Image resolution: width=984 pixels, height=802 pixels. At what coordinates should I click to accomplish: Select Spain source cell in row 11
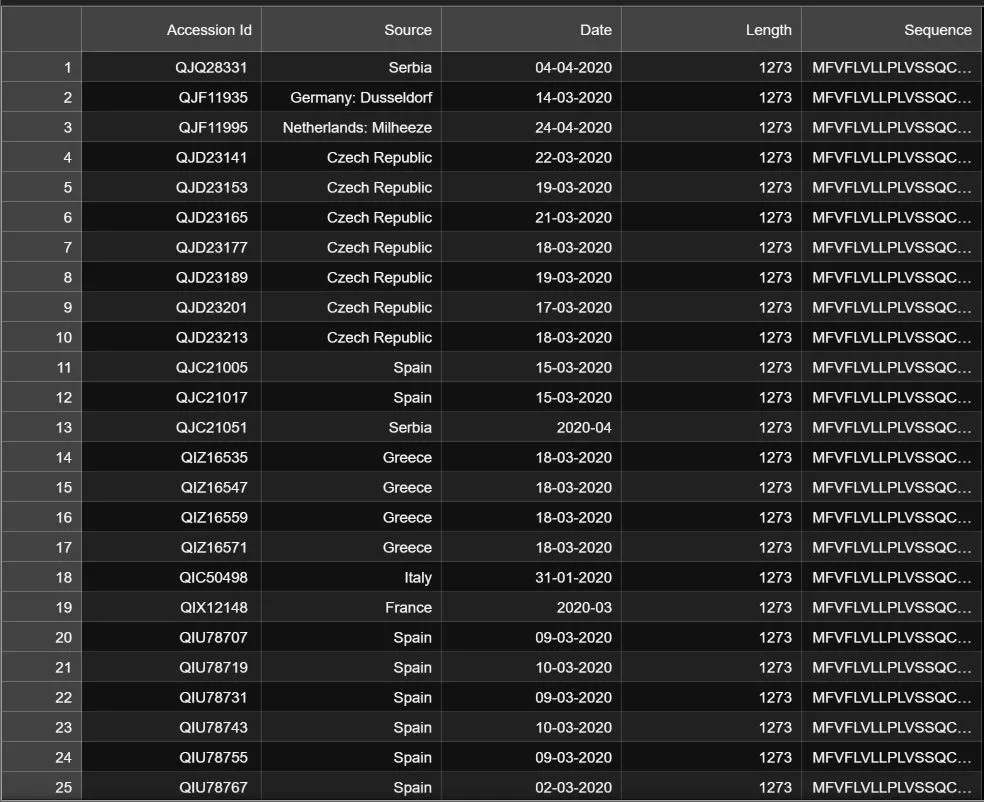(x=351, y=367)
